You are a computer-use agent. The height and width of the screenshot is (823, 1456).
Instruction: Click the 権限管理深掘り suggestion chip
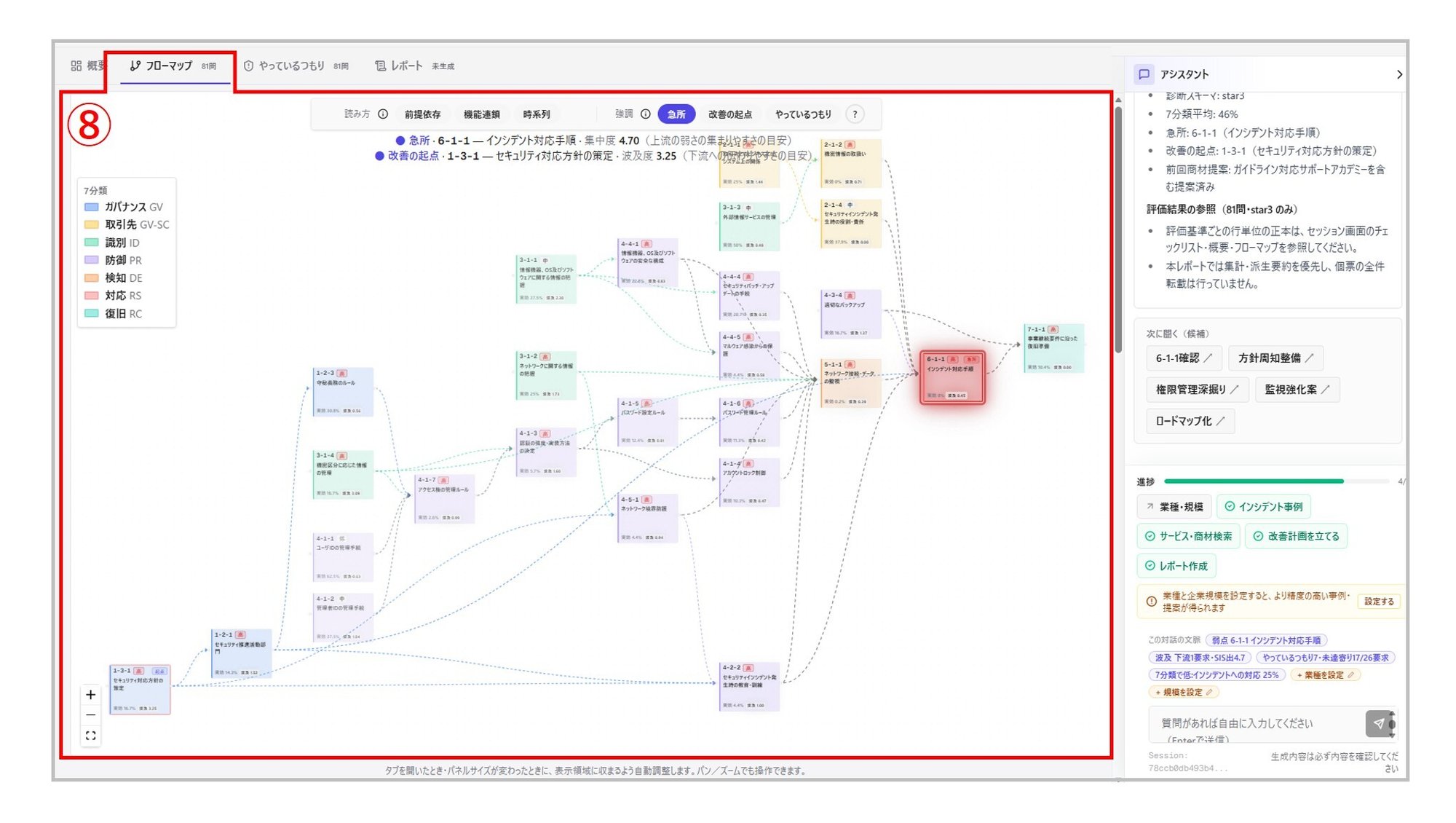coord(1198,390)
